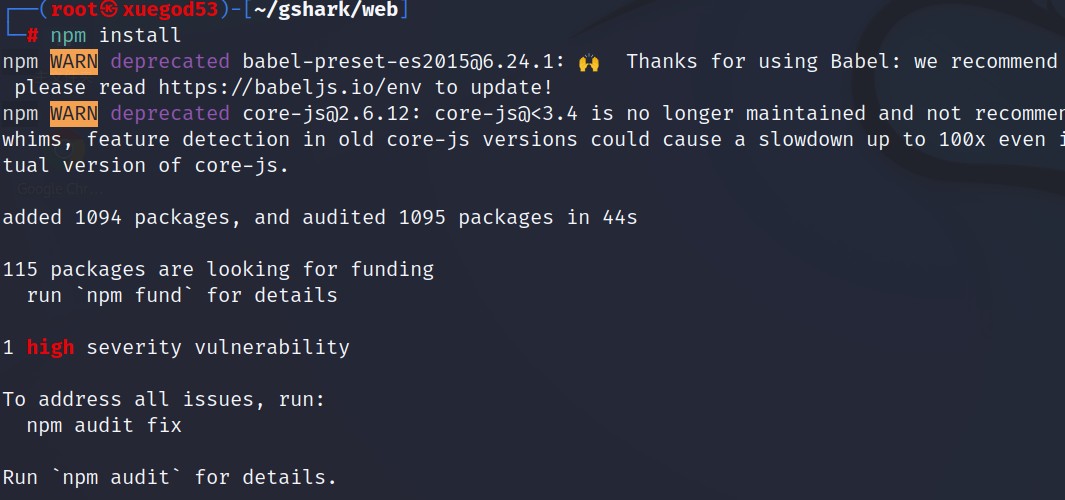Click the 'npm install' typed command
This screenshot has height=500, width=1065.
pos(115,36)
